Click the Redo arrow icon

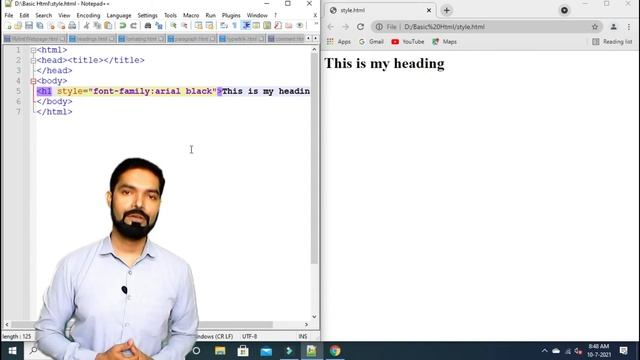[133, 26]
